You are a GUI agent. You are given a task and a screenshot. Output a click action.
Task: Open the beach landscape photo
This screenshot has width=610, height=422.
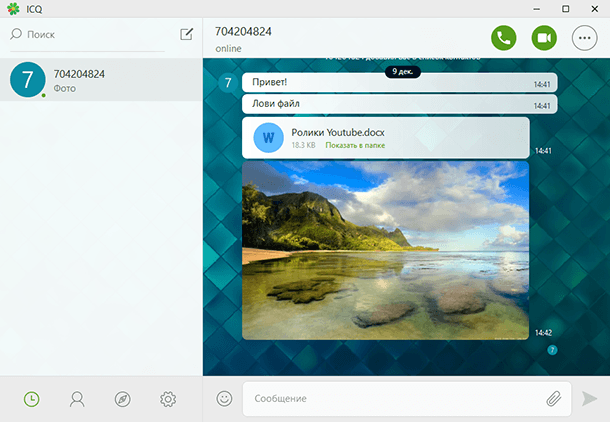coord(385,250)
